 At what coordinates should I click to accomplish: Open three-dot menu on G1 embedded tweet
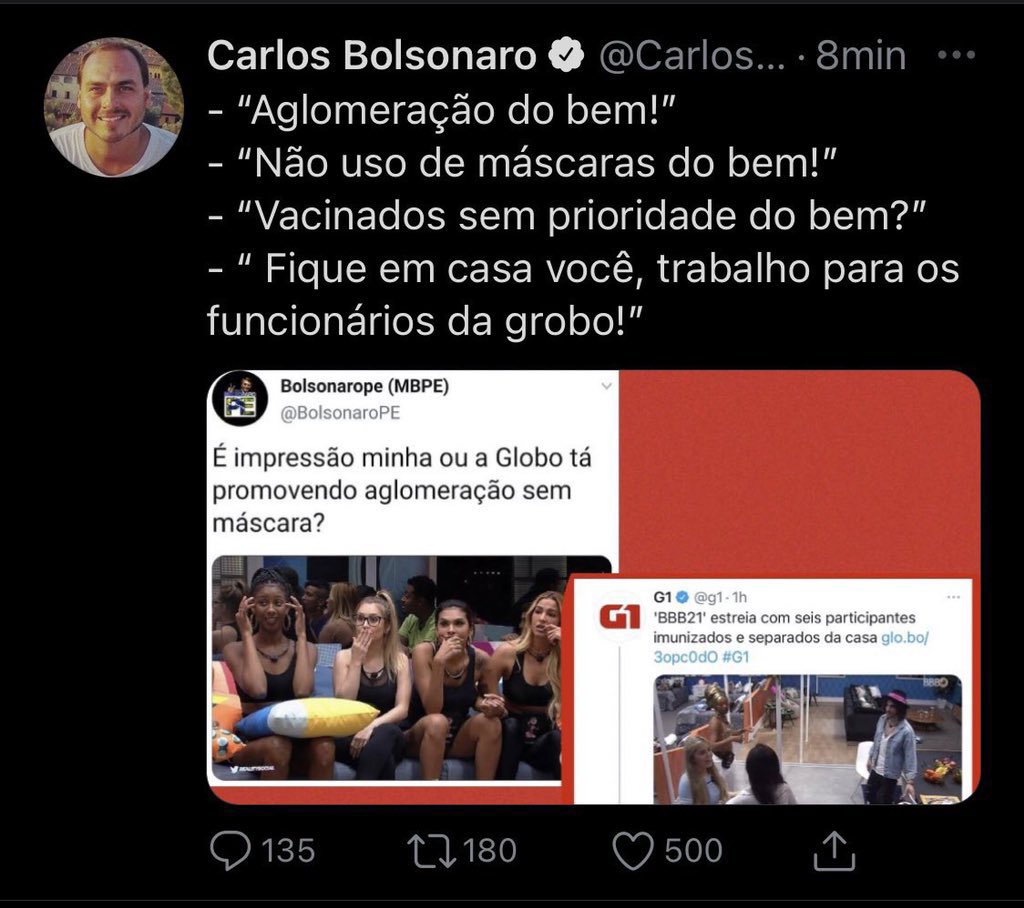(x=953, y=597)
